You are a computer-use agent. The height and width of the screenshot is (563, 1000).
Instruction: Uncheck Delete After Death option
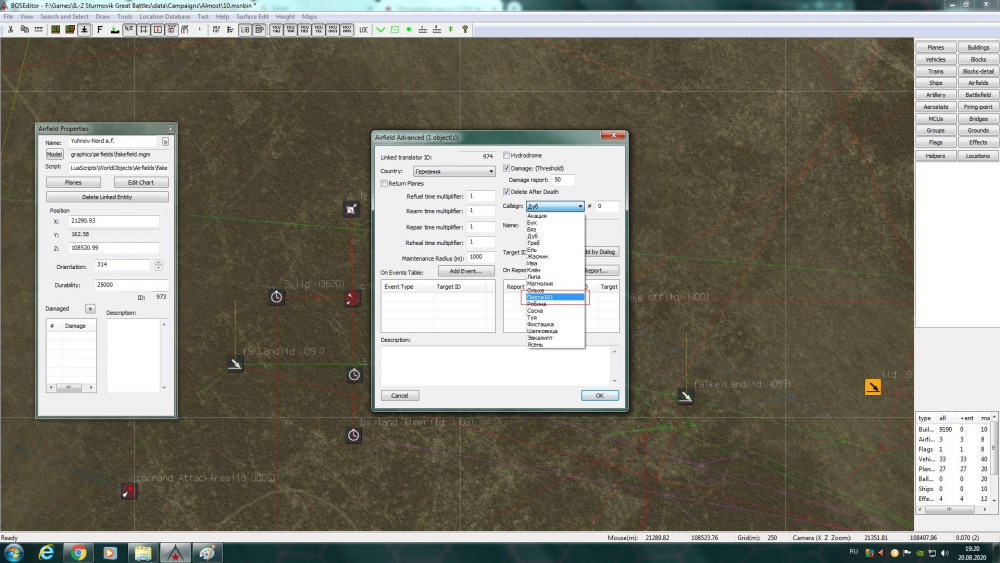click(506, 191)
